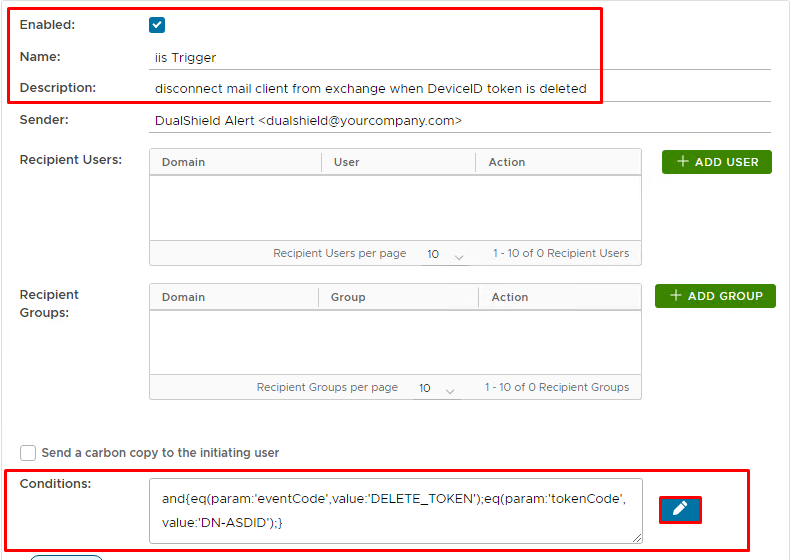The height and width of the screenshot is (560, 798).
Task: Select User column header in Recipient Users
Action: click(347, 162)
